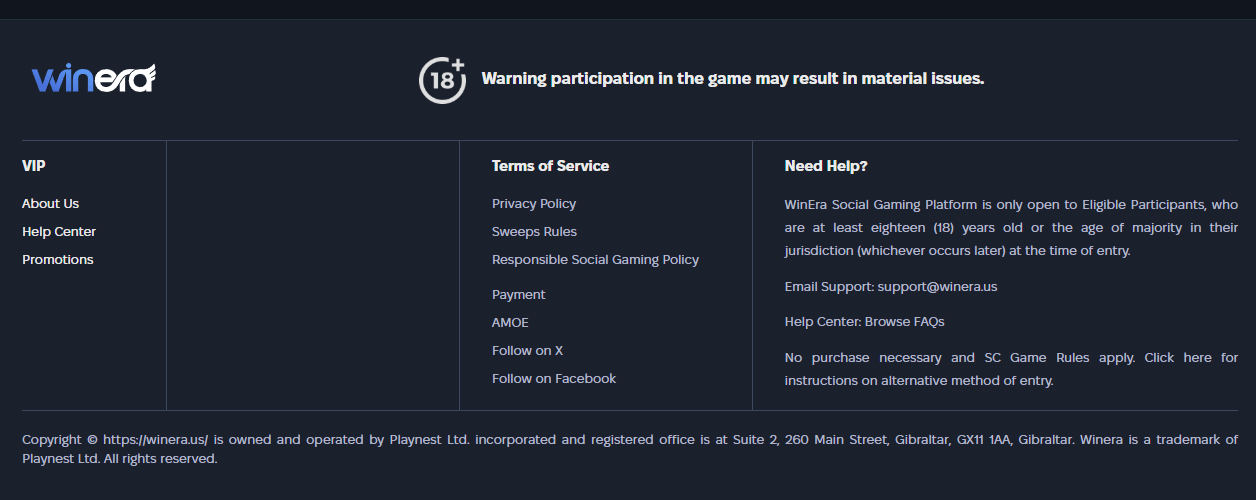The height and width of the screenshot is (500, 1256).
Task: Go to the About Us page
Action: point(50,204)
